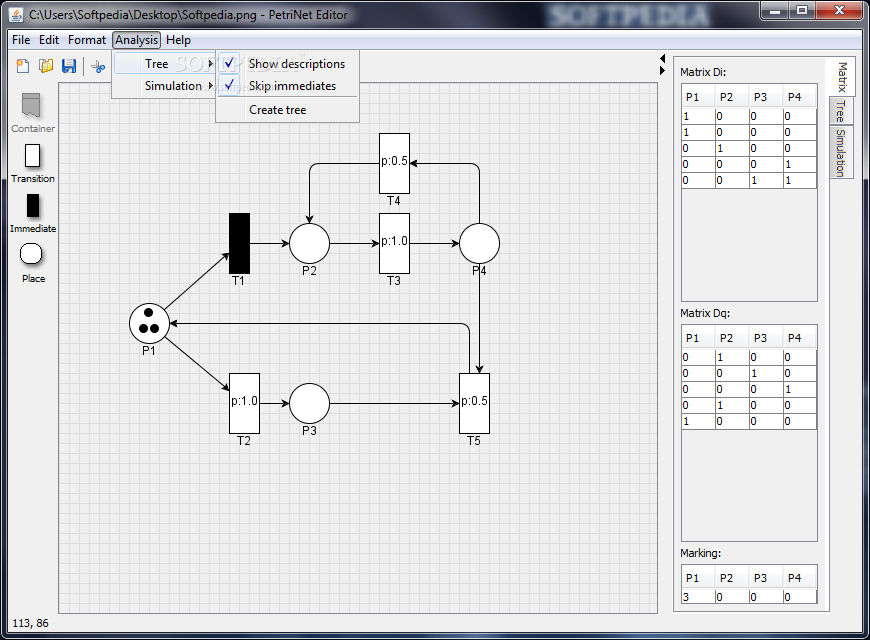870x640 pixels.
Task: Open the Edit menu
Action: click(49, 40)
